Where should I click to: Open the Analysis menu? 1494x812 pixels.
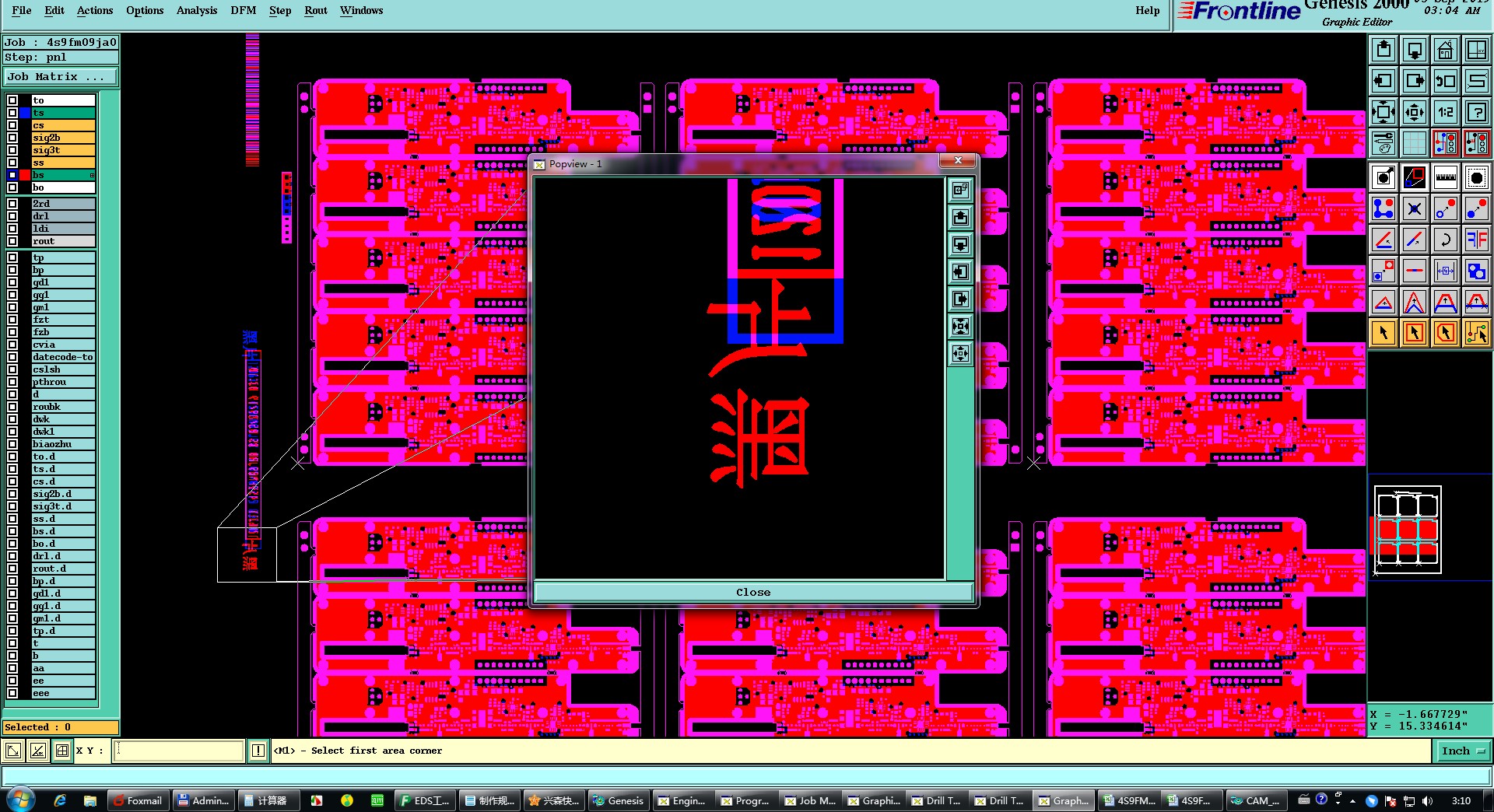pyautogui.click(x=197, y=10)
